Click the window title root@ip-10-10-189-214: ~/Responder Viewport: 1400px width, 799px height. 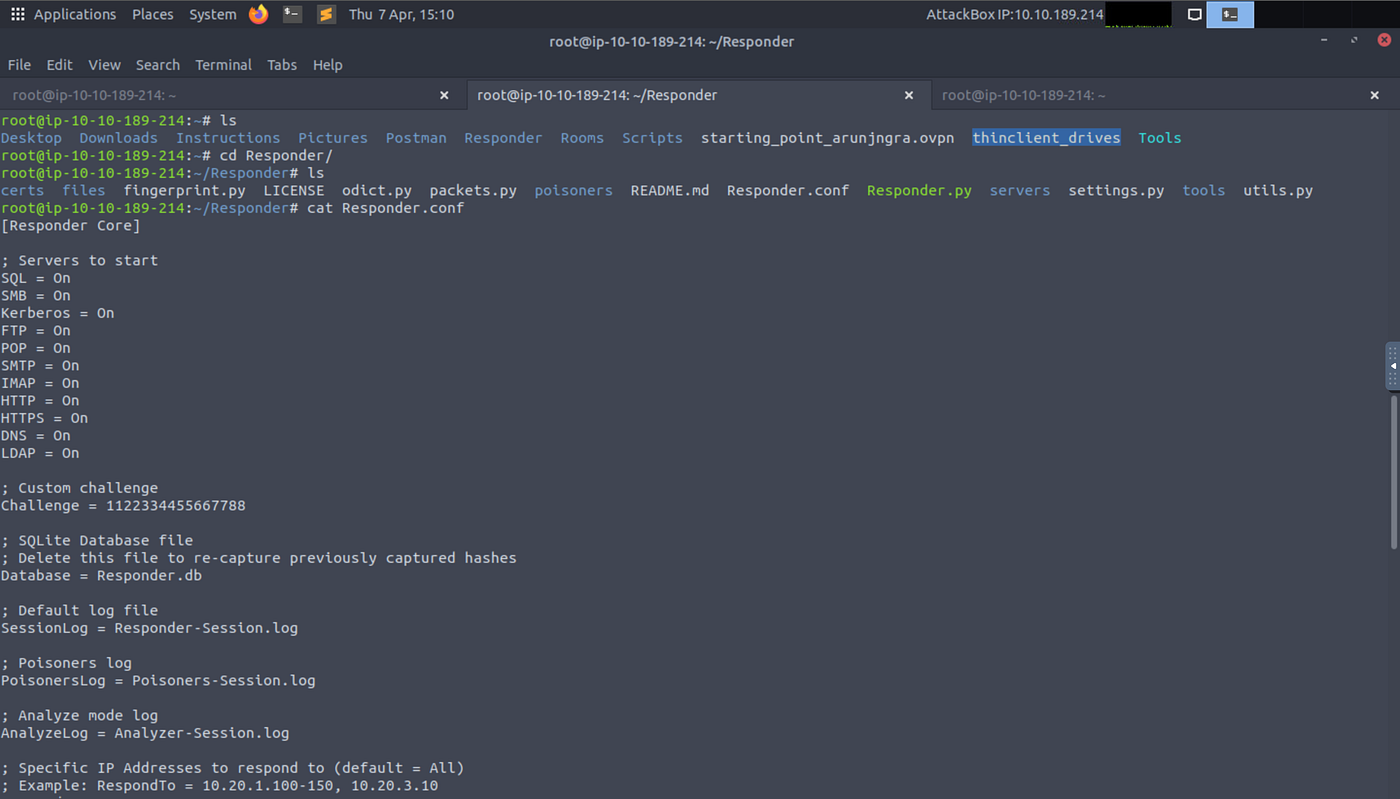672,41
